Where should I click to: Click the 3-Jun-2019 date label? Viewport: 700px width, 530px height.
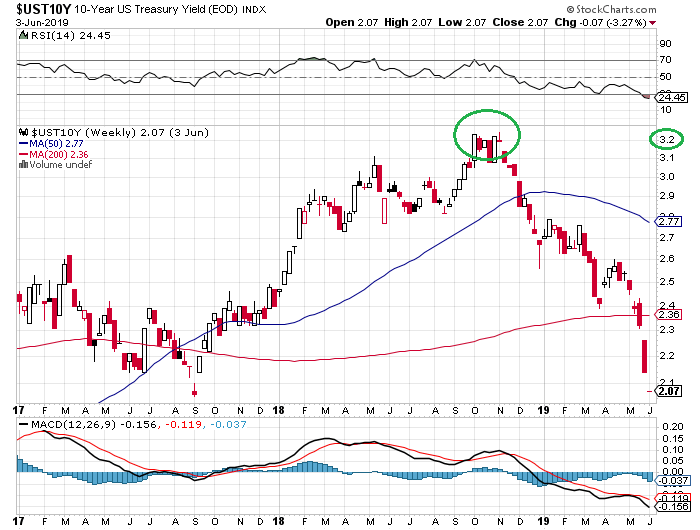click(42, 22)
